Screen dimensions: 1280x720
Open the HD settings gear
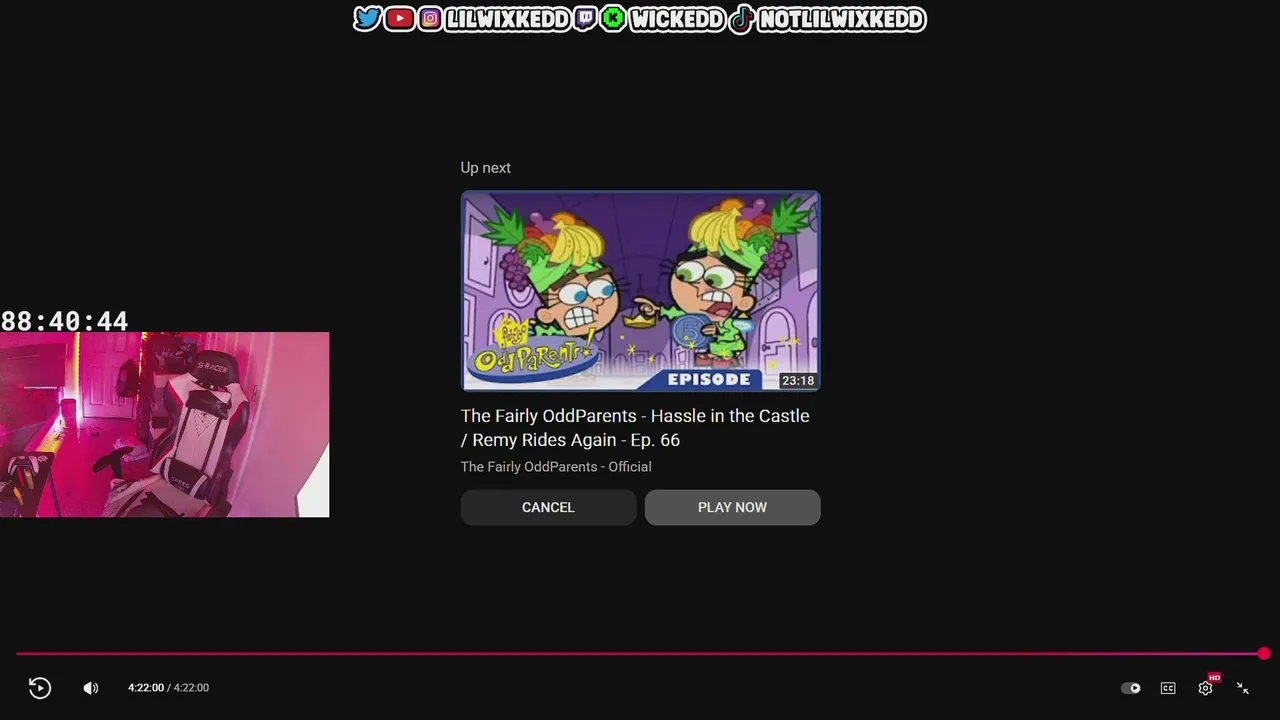pyautogui.click(x=1206, y=688)
